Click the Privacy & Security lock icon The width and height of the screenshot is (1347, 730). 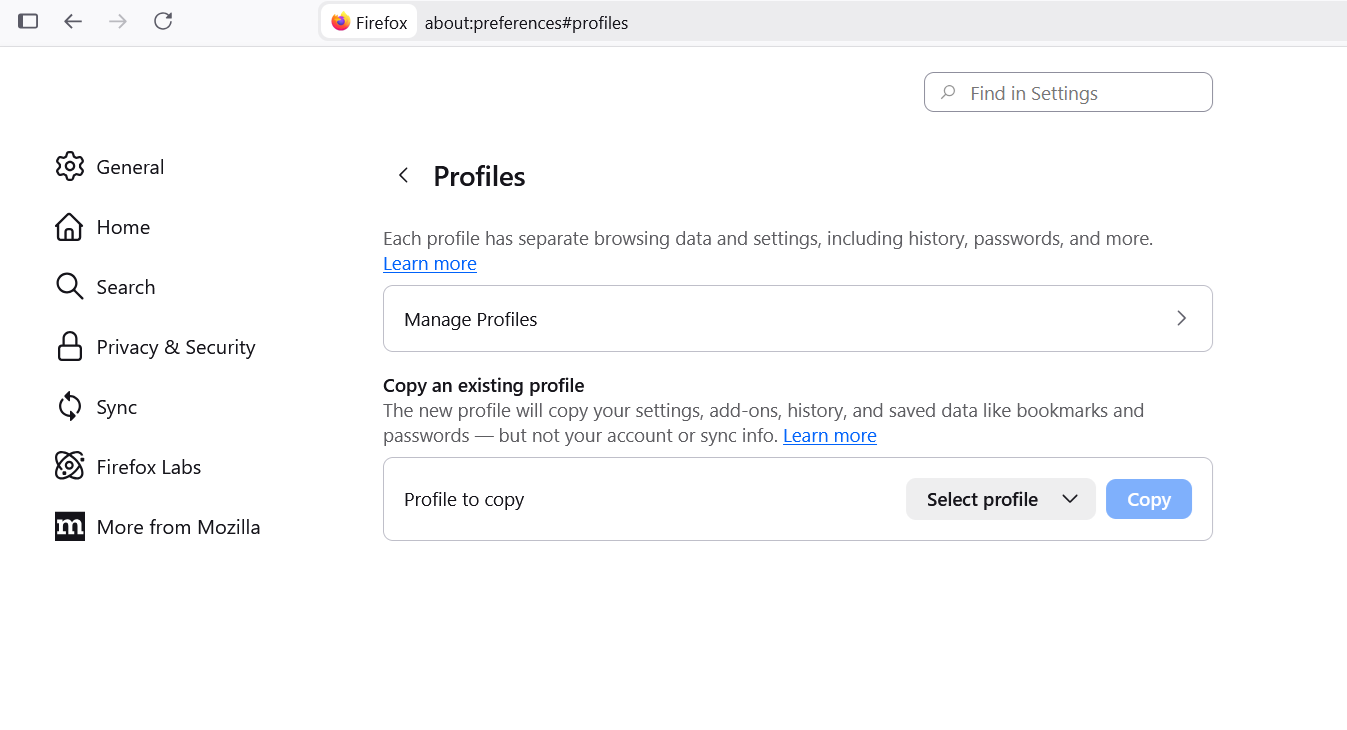70,346
